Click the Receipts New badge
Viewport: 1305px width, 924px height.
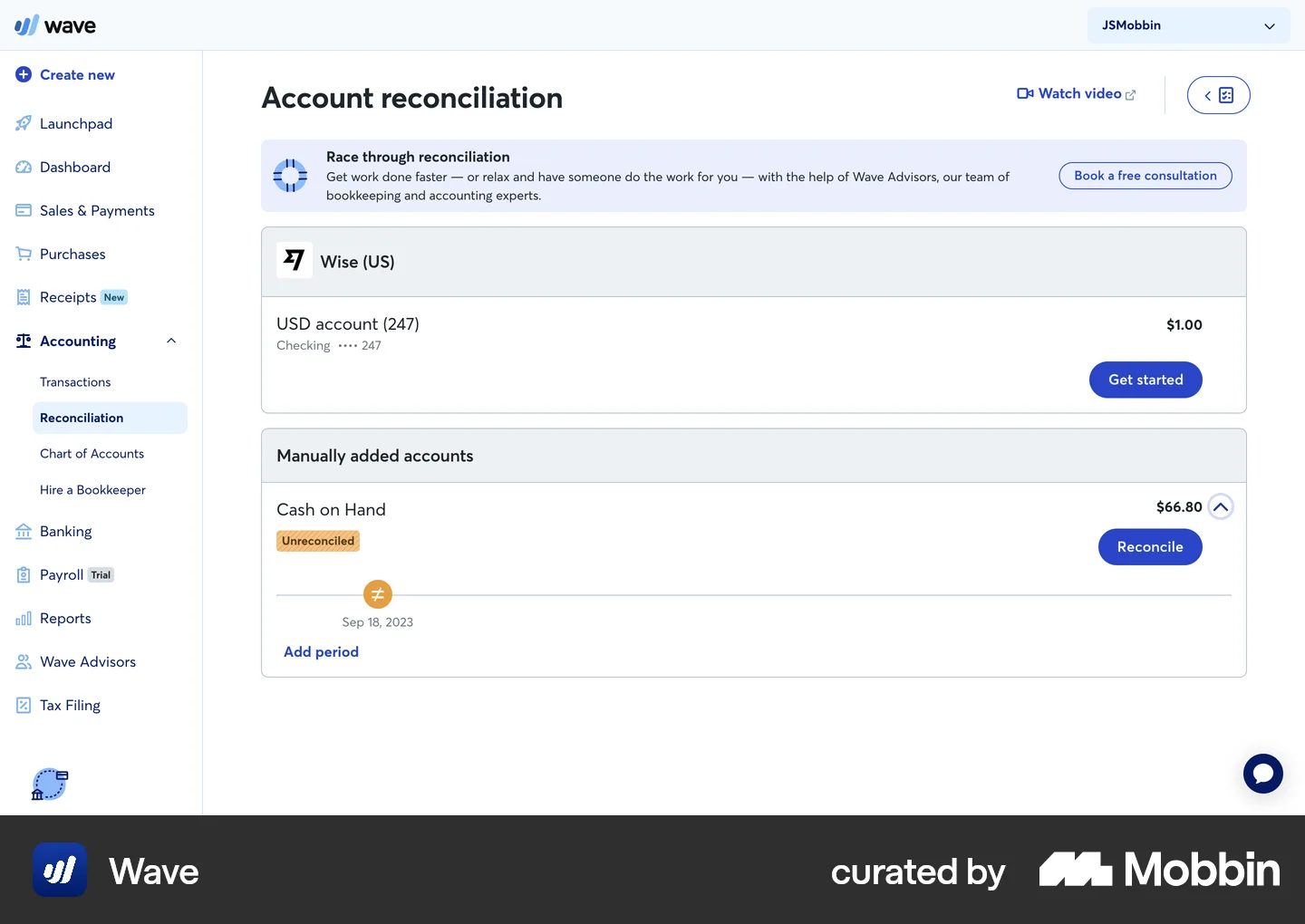(114, 297)
